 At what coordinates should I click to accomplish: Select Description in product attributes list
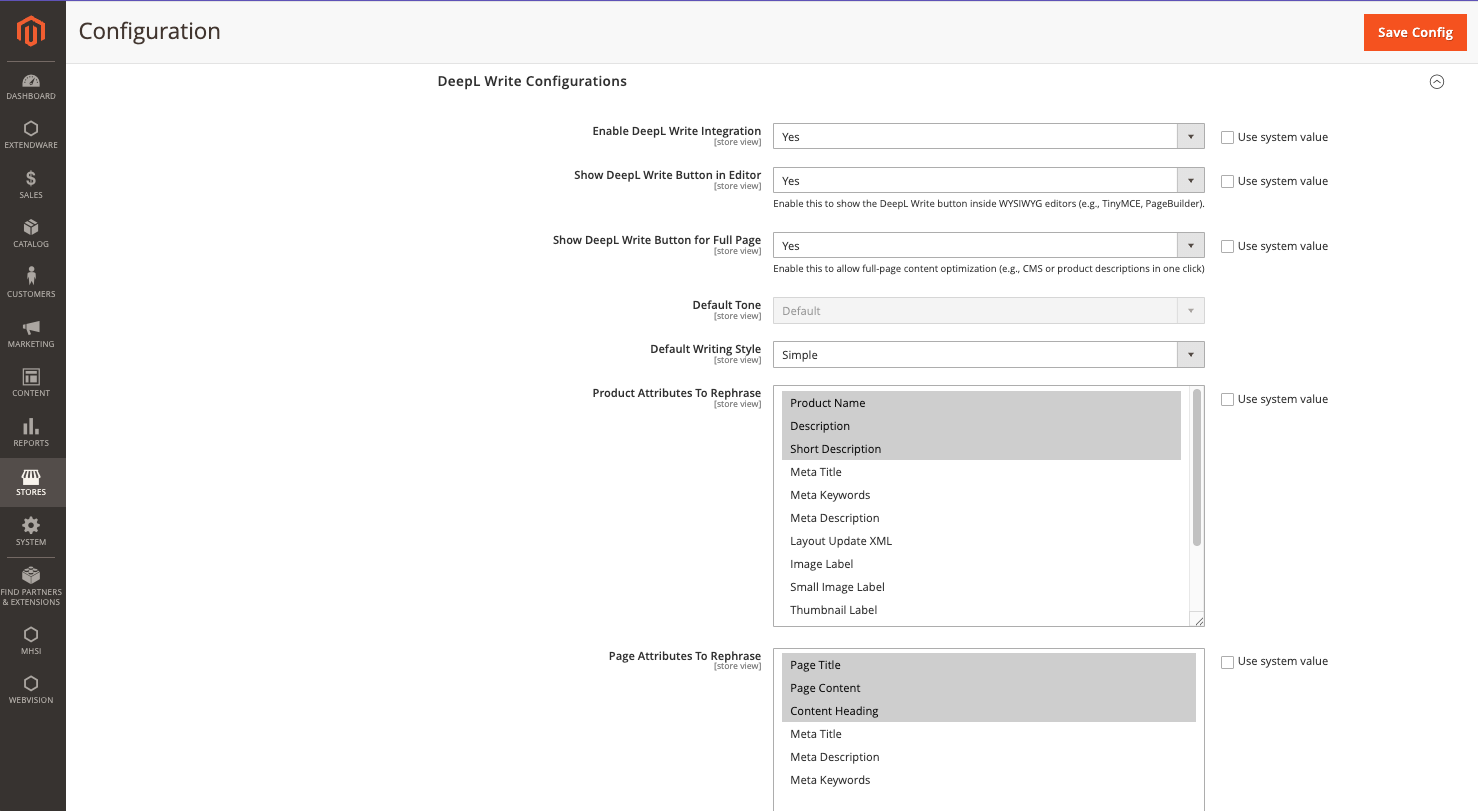click(x=981, y=426)
